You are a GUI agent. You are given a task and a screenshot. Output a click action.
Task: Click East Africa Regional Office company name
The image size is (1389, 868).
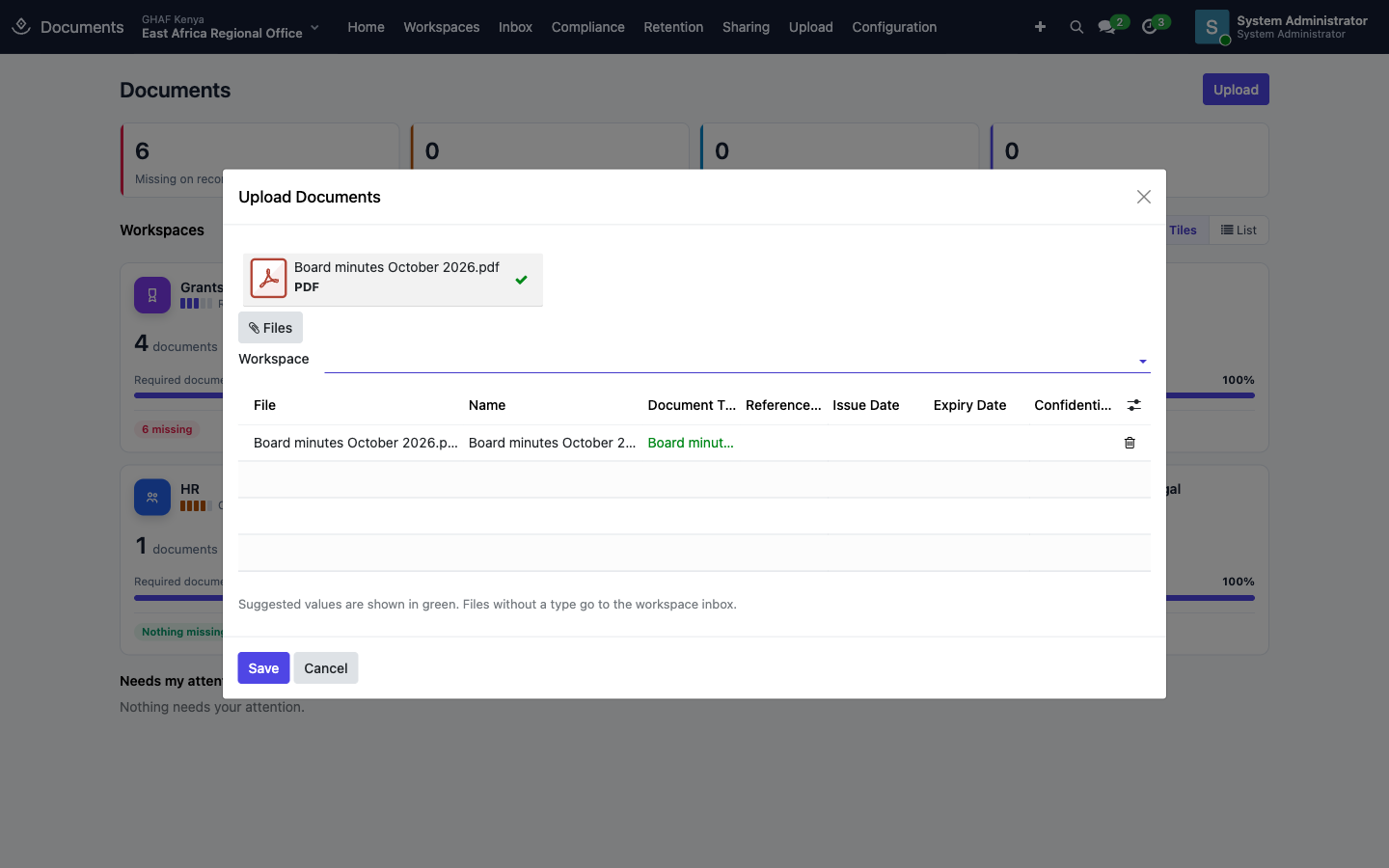pos(222,34)
